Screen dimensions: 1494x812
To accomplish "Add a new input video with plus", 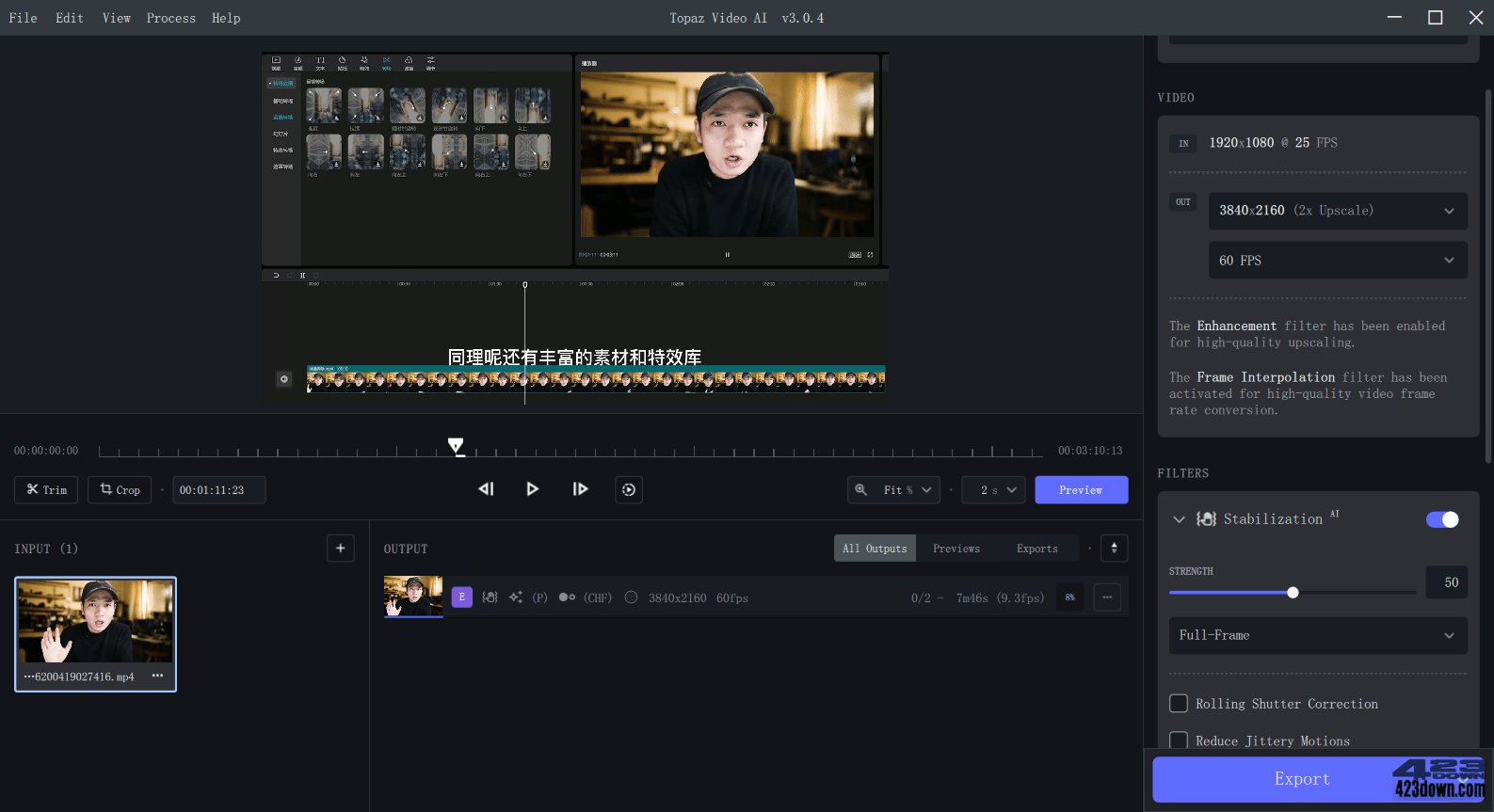I will pyautogui.click(x=341, y=549).
